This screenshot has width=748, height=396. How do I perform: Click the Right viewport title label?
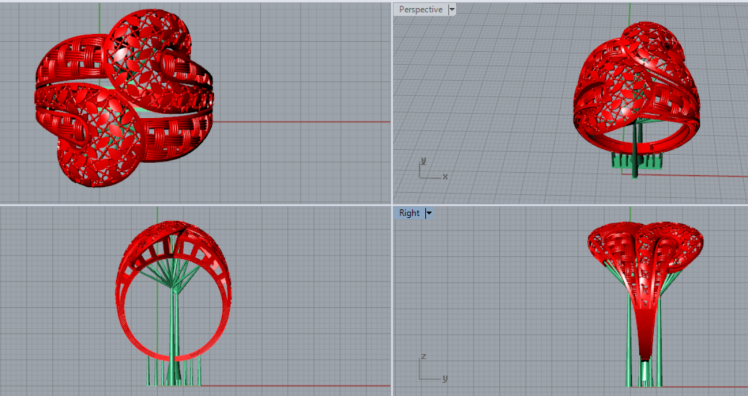coord(409,213)
